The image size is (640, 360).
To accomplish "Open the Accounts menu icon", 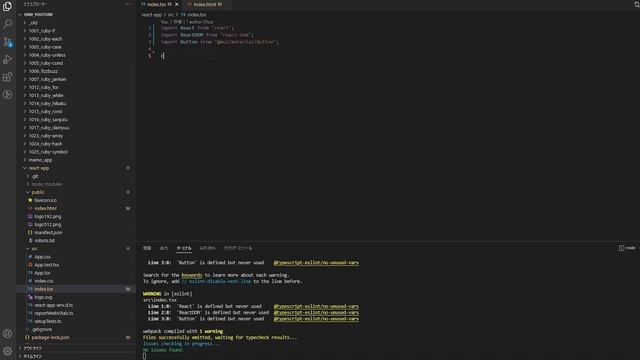I will [x=7, y=333].
